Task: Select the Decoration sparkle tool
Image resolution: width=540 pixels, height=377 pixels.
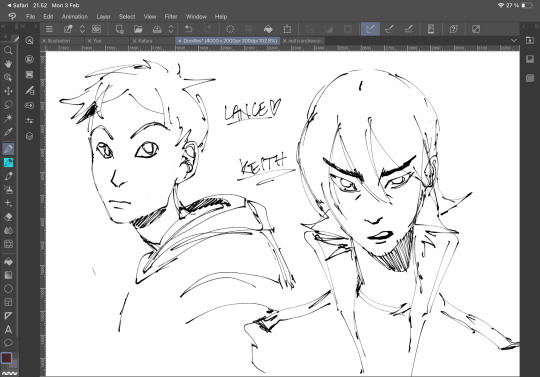Action: click(x=8, y=203)
